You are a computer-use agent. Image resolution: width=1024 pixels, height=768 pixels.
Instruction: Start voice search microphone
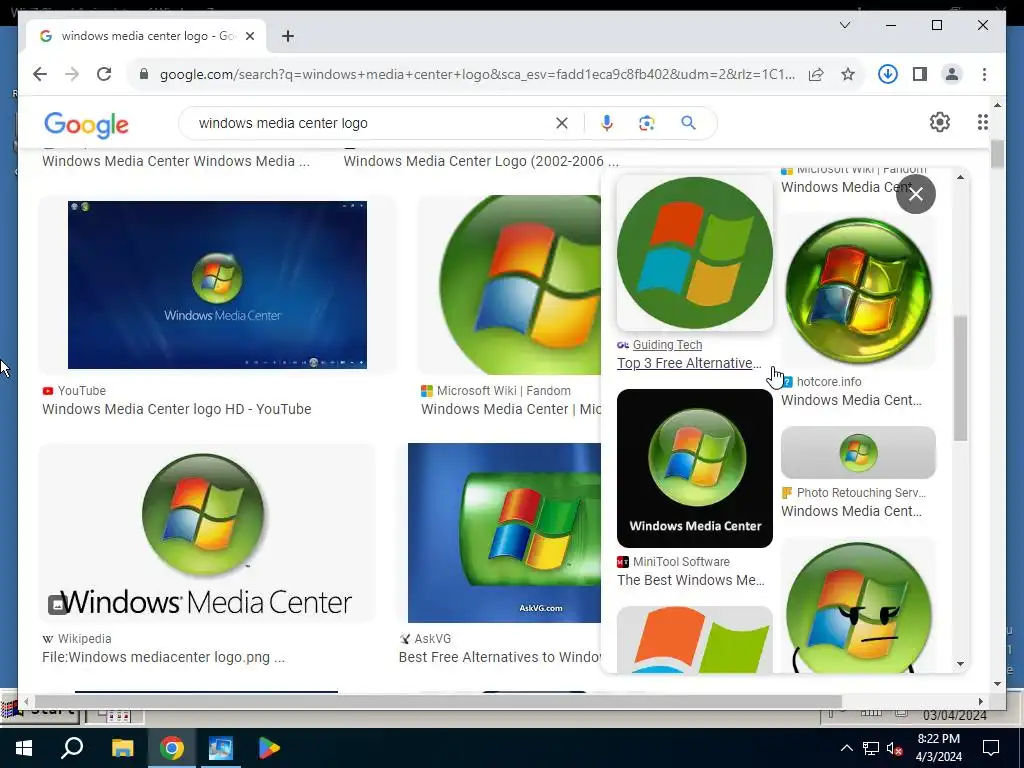[607, 123]
